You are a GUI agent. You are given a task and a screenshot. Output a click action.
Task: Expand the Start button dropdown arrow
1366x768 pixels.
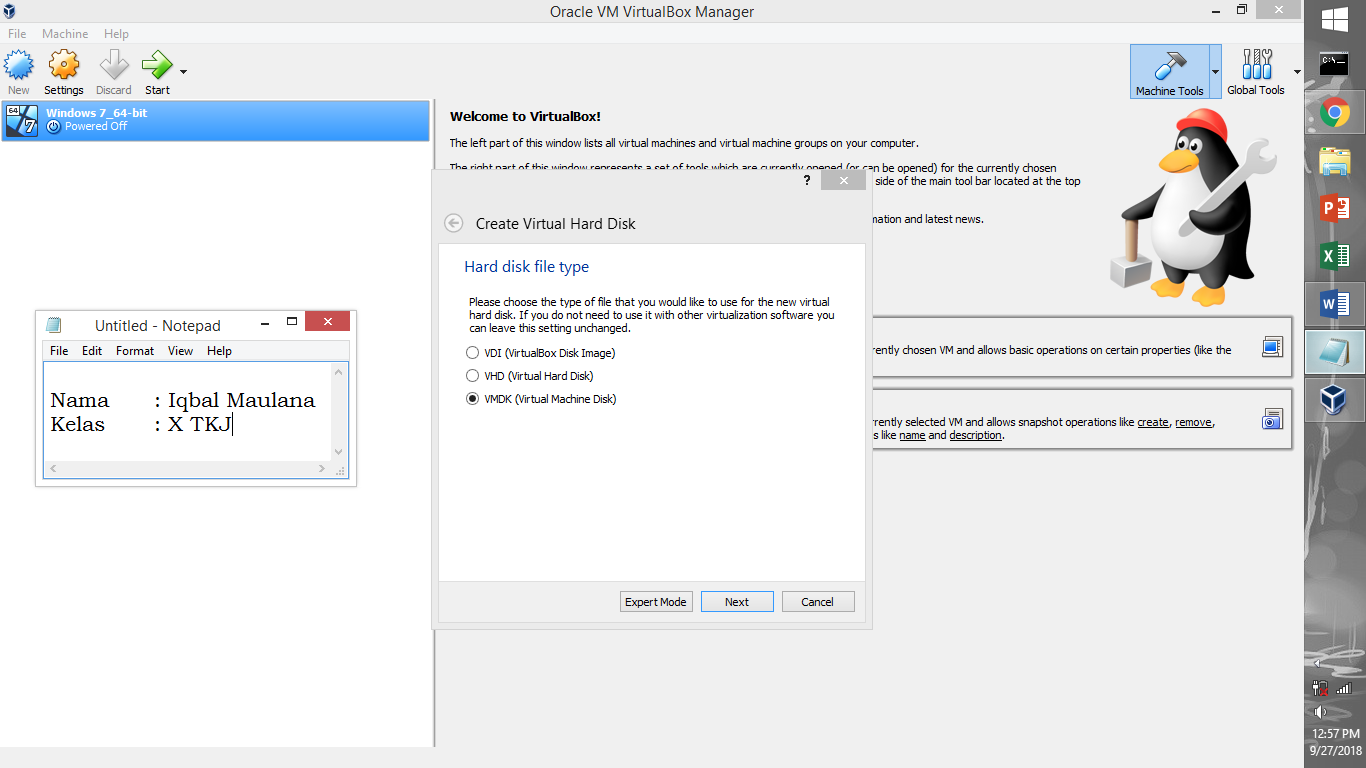pyautogui.click(x=183, y=72)
